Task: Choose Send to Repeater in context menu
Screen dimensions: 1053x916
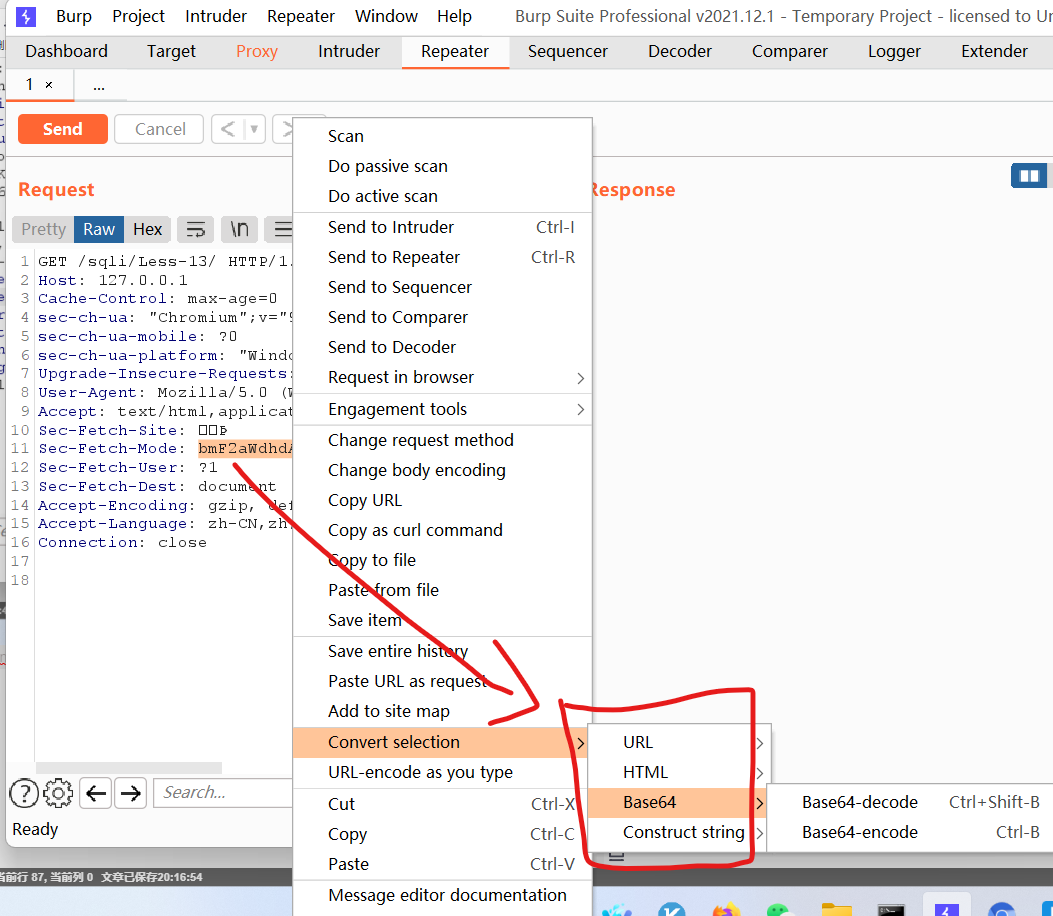Action: [x=443, y=258]
